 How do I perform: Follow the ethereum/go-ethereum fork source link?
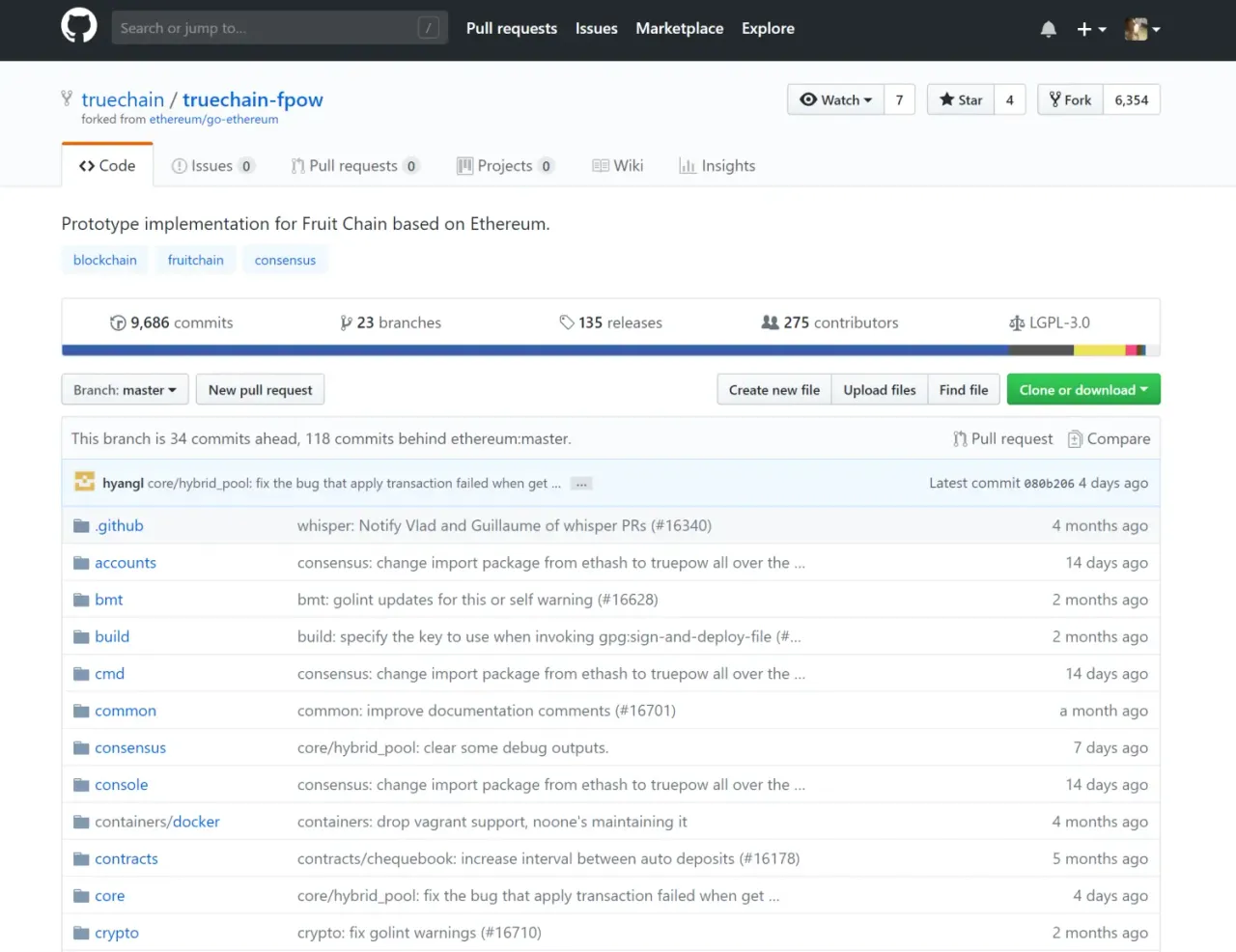click(x=213, y=120)
